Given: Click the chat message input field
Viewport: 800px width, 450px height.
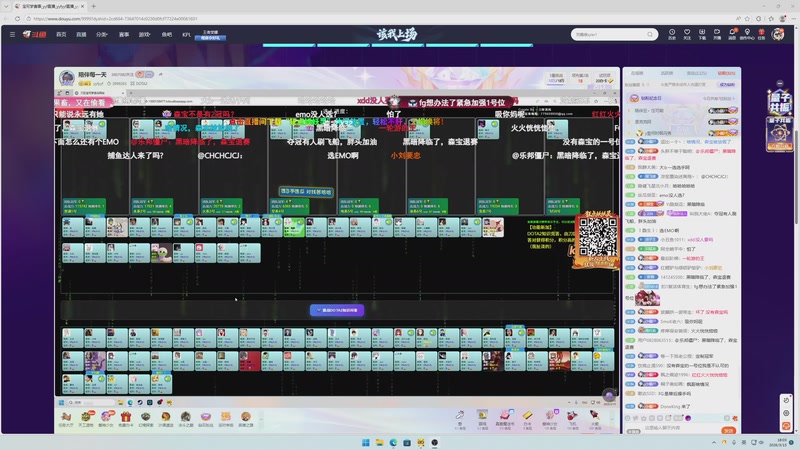Looking at the screenshot, I should tap(679, 428).
